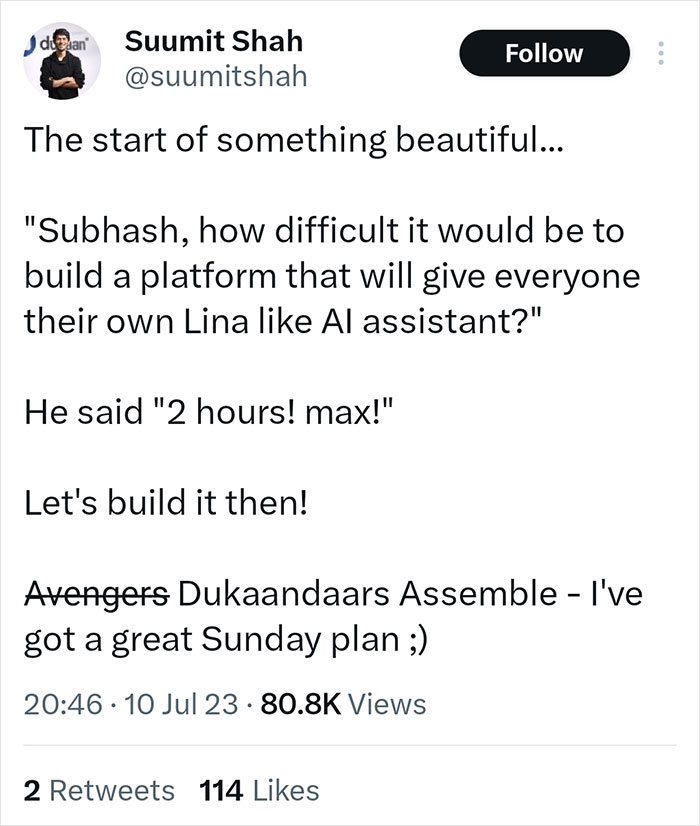Open the three-dot more options menu
700x826 pixels.
[657, 53]
